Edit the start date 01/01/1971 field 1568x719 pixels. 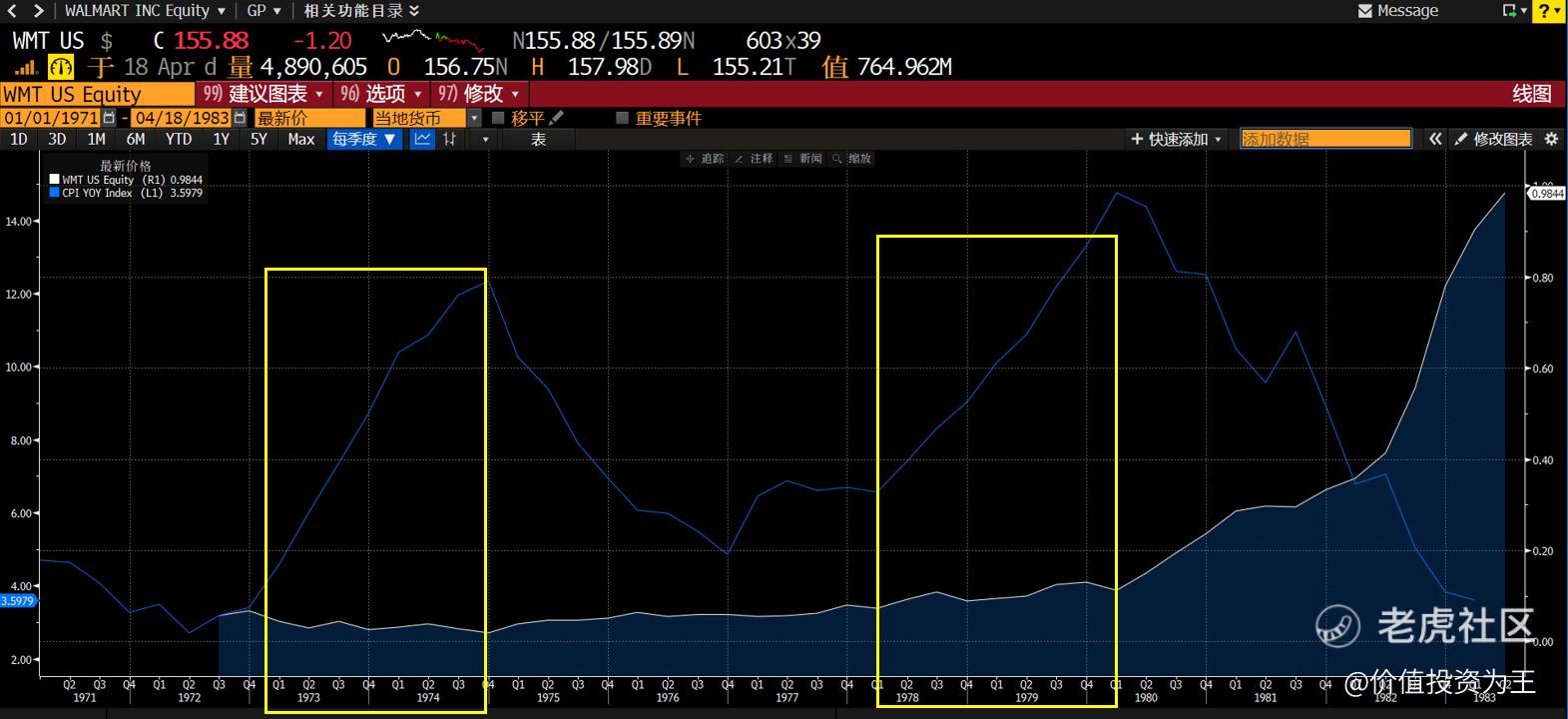(x=52, y=118)
